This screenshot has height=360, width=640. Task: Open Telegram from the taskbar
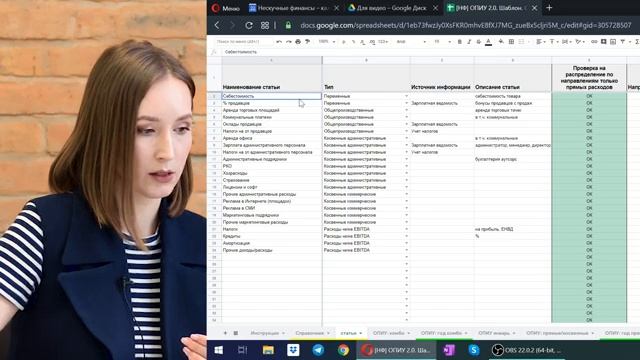pos(318,350)
